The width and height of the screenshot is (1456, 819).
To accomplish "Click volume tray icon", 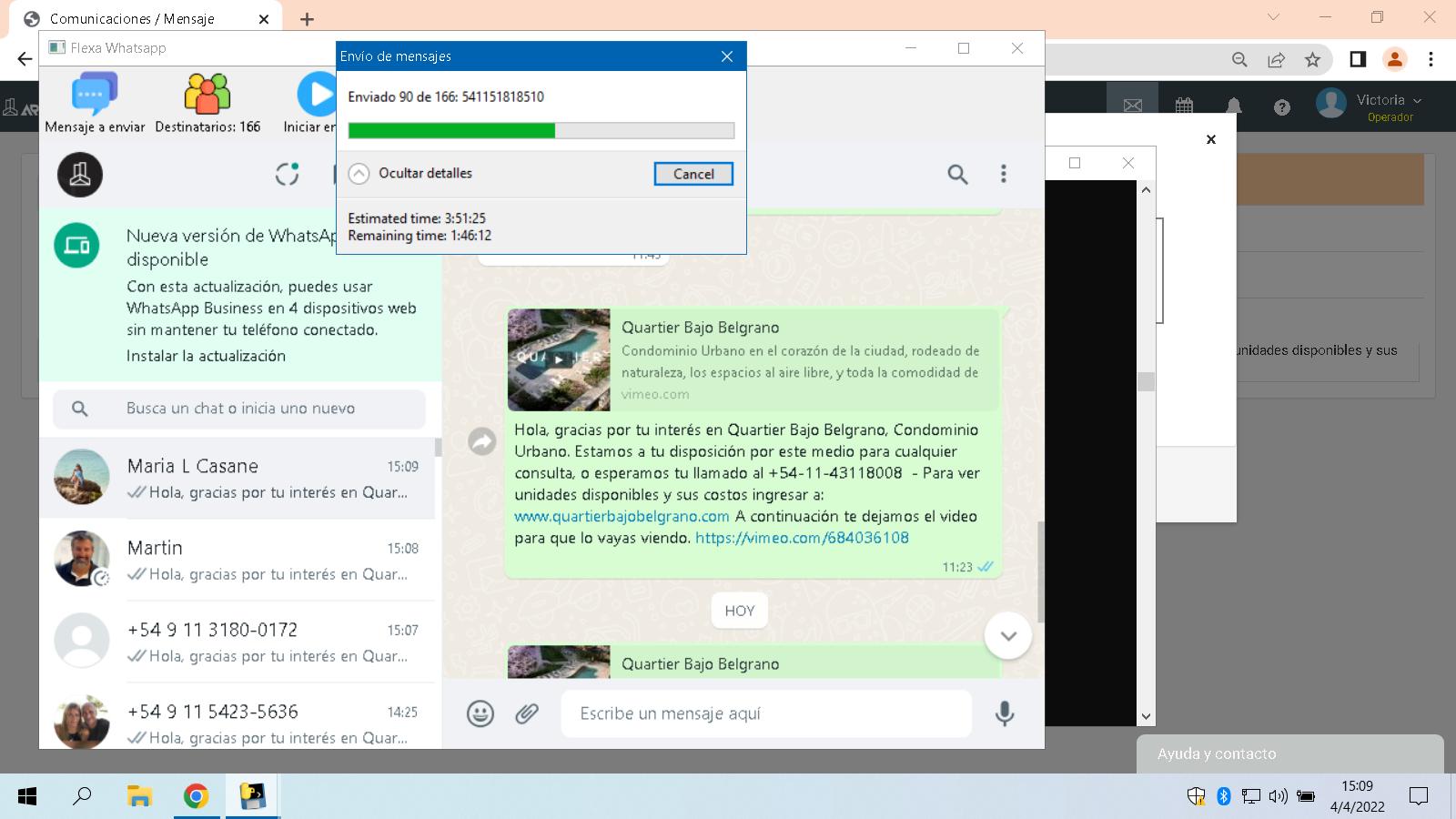I will tap(1279, 796).
